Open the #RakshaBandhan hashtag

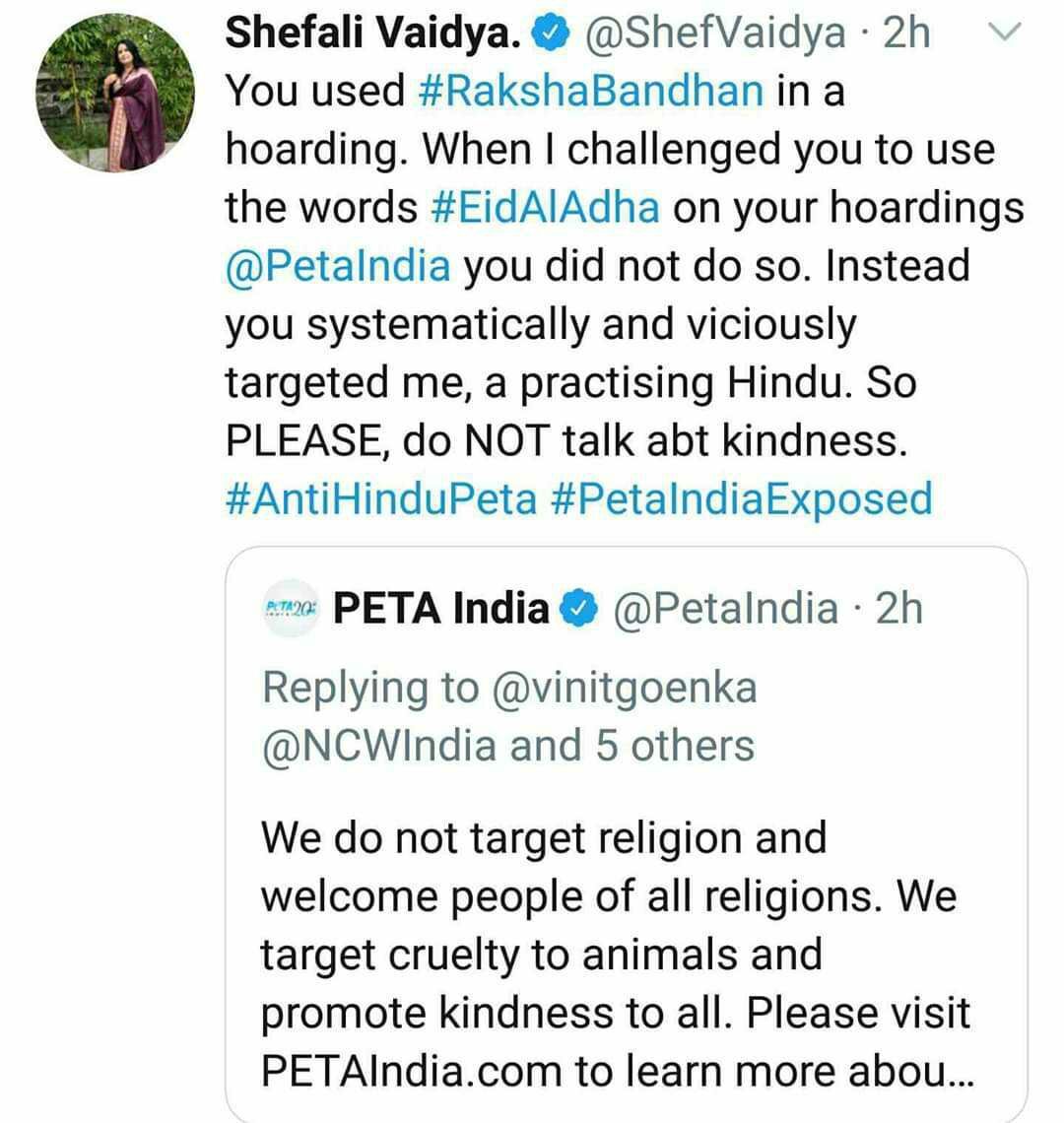point(590,91)
